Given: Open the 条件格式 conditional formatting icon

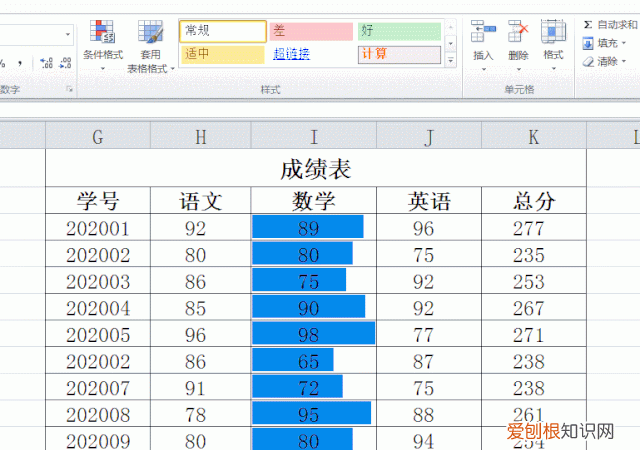Looking at the screenshot, I should (x=102, y=32).
